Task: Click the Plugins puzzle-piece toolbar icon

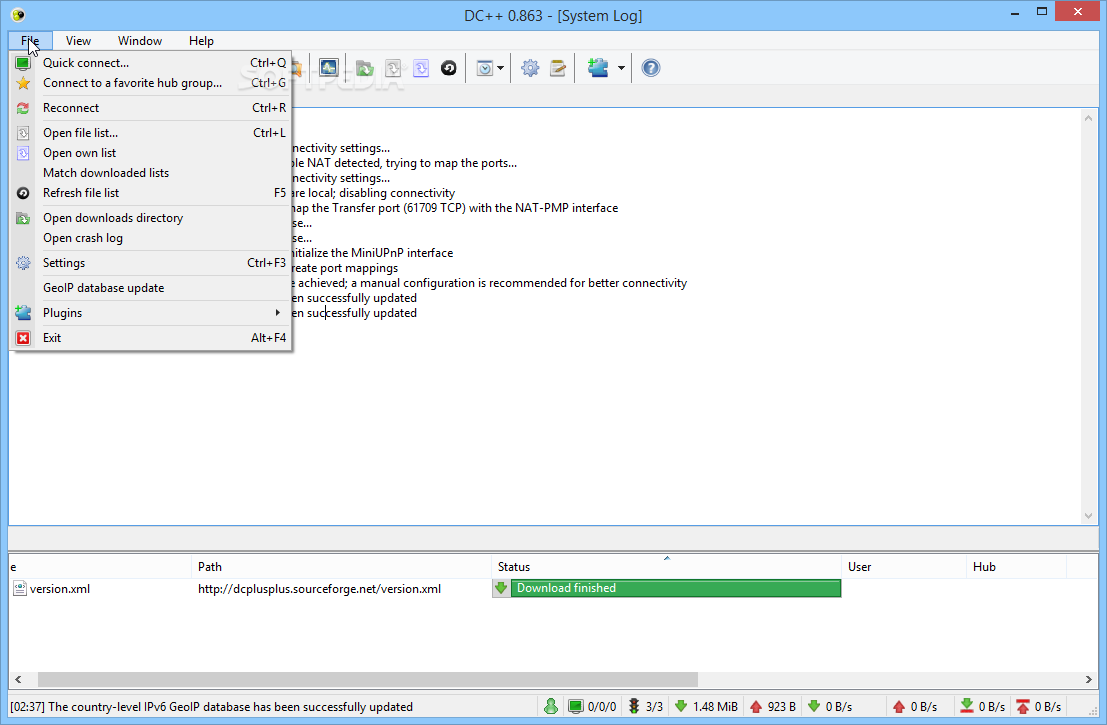Action: pyautogui.click(x=598, y=68)
